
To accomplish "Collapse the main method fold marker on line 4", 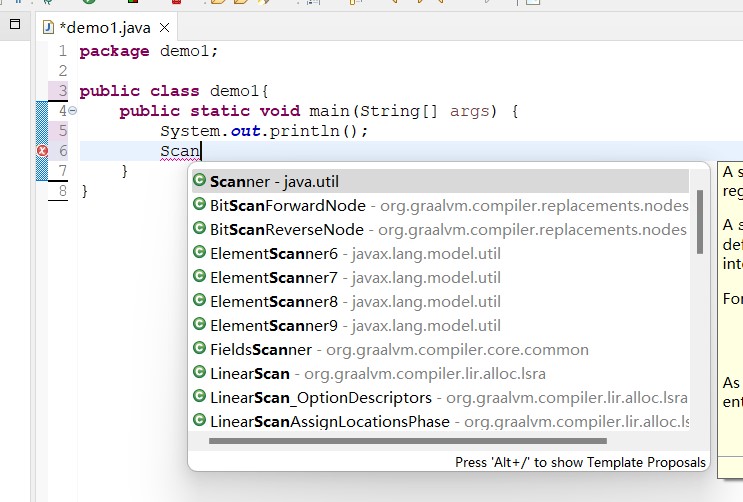I will pos(72,110).
